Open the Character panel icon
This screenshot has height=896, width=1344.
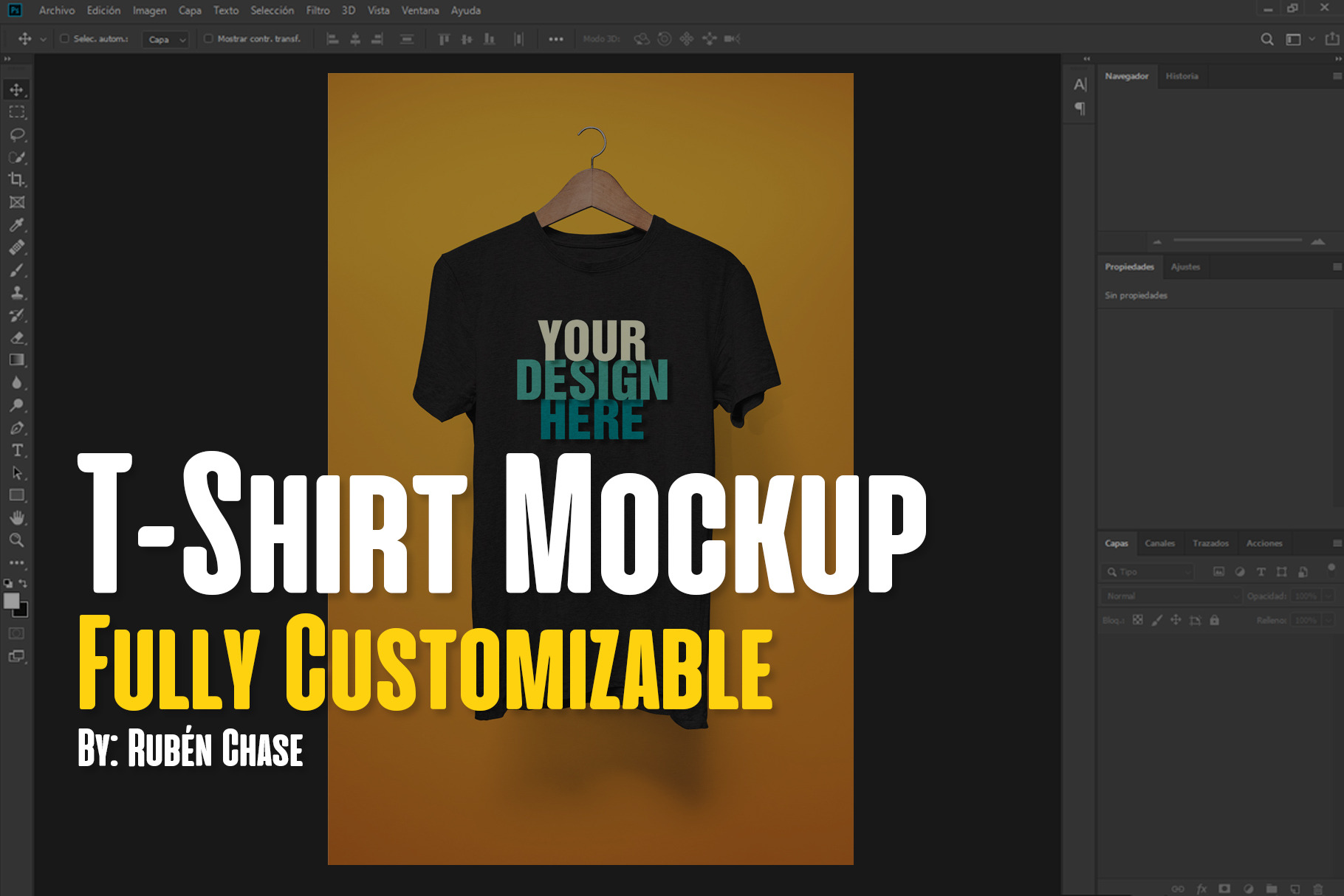point(1080,84)
